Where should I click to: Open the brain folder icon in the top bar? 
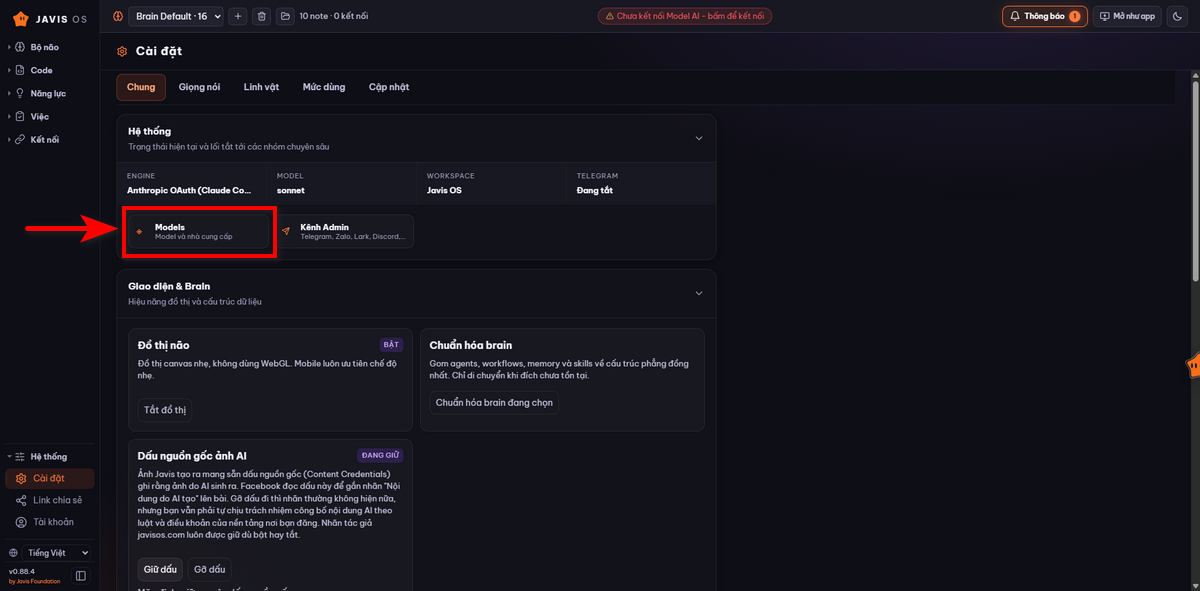coord(285,16)
